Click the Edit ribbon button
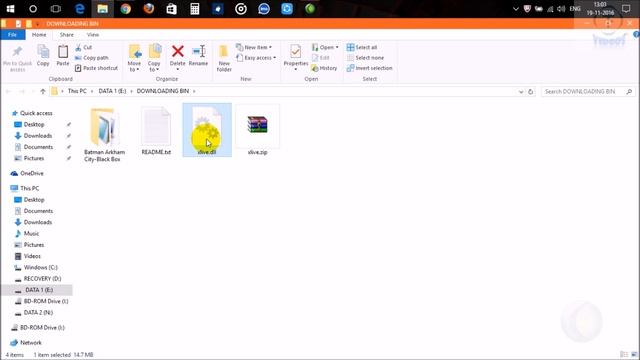Image resolution: width=640 pixels, height=360 pixels. click(321, 58)
